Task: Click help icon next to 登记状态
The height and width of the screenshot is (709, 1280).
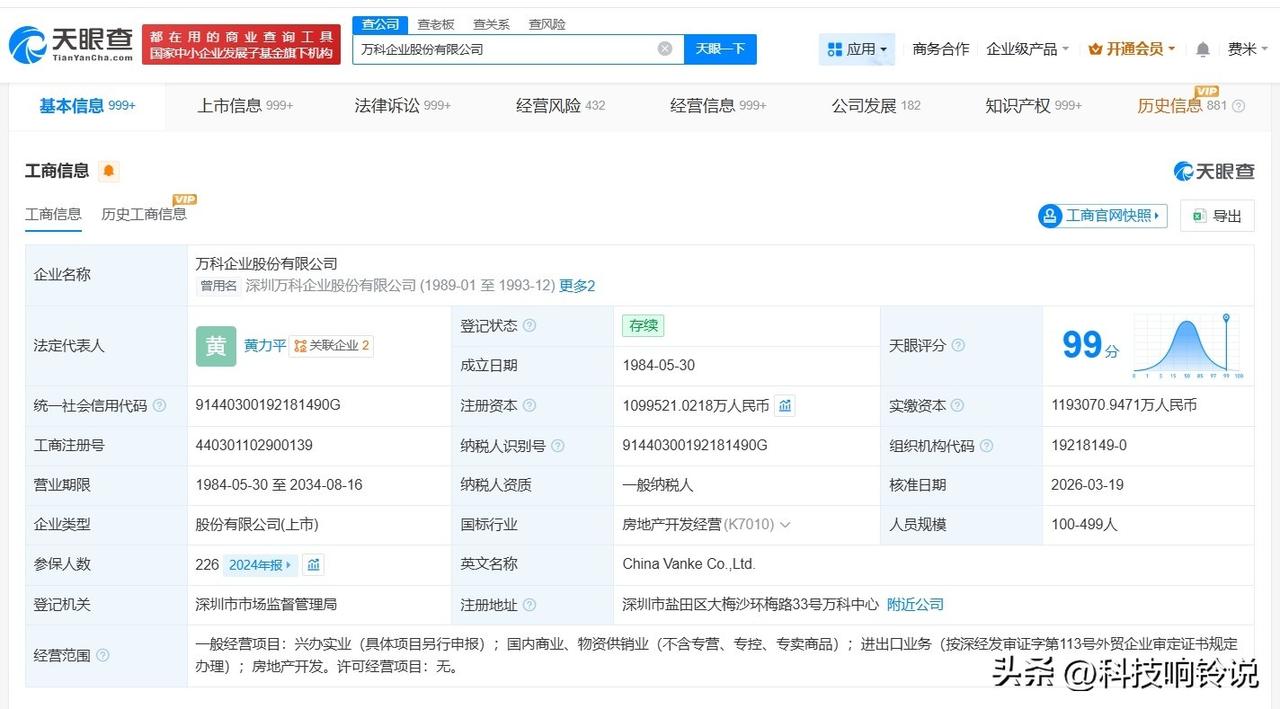Action: point(529,326)
